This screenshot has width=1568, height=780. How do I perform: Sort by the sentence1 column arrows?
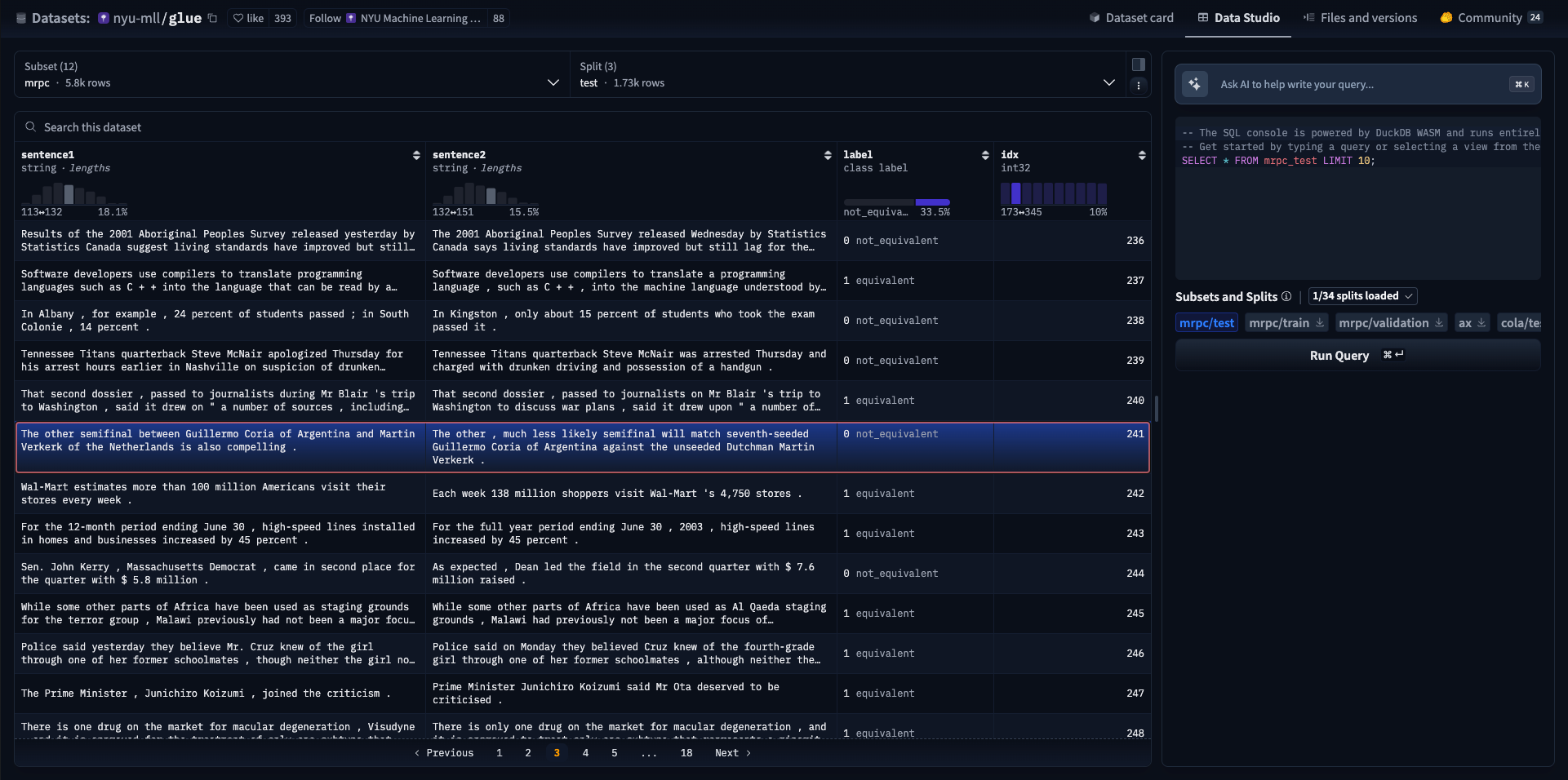tap(416, 155)
